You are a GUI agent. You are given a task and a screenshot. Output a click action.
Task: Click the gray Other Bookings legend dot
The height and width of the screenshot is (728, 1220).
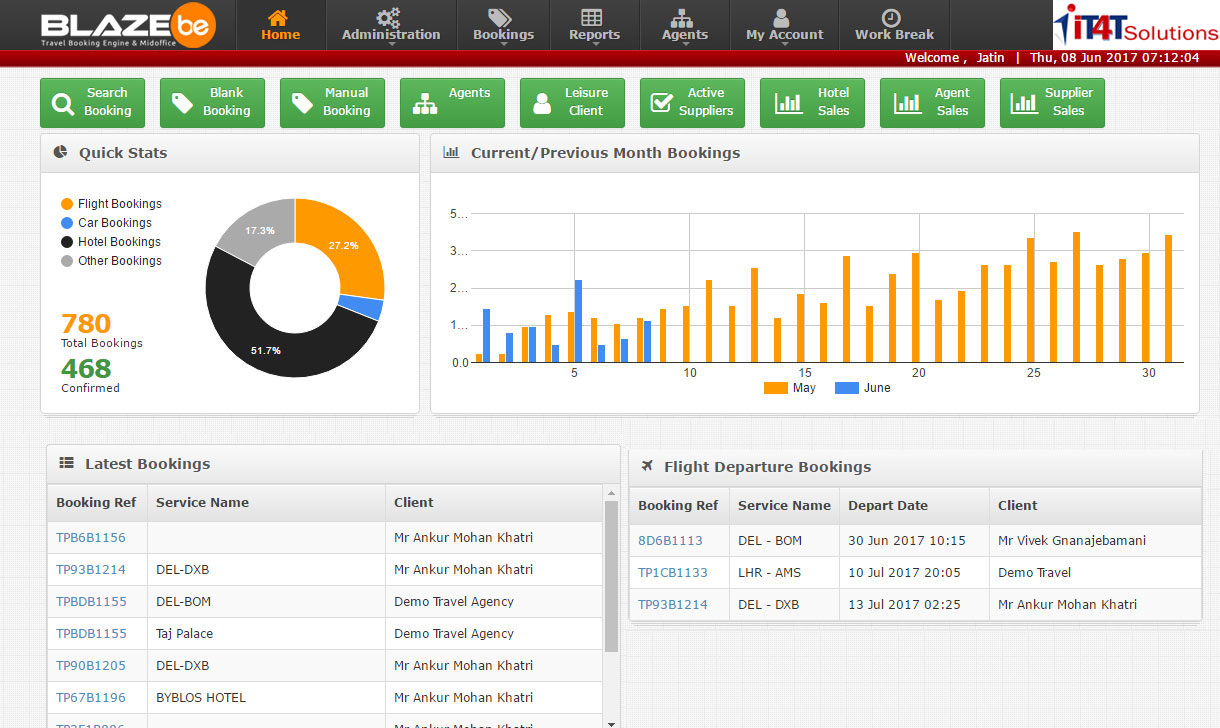pyautogui.click(x=67, y=261)
